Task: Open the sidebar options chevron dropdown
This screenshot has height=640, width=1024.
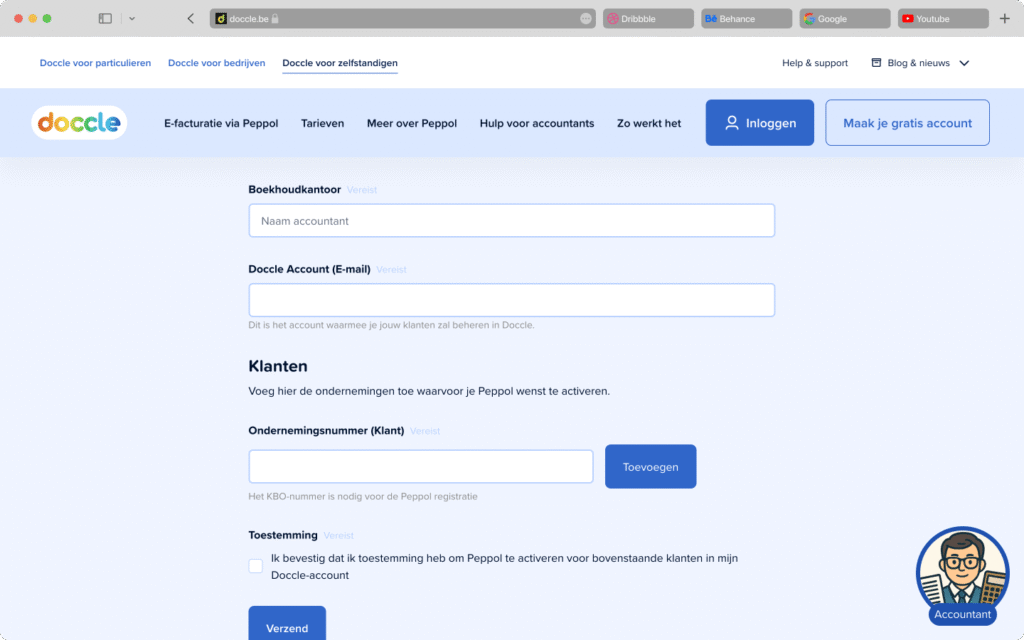Action: [131, 17]
